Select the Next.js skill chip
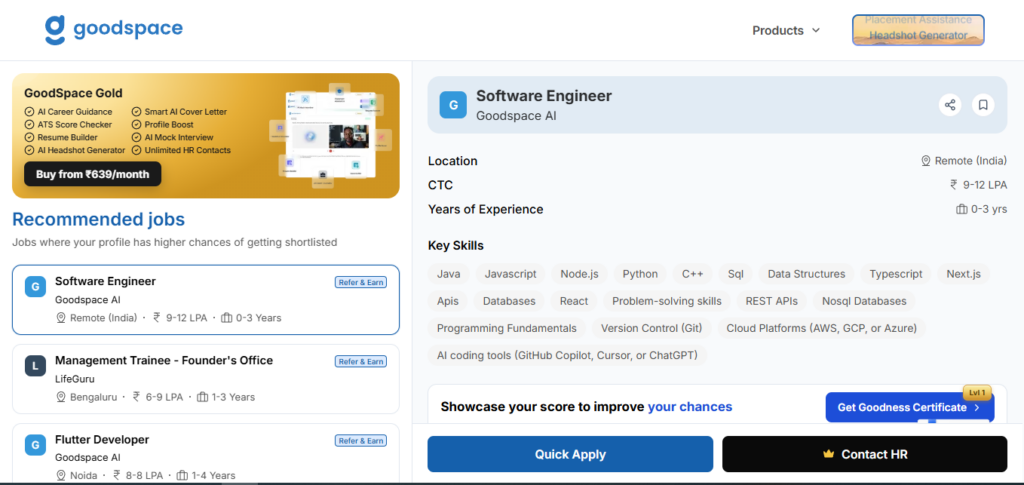This screenshot has width=1024, height=485. (964, 274)
